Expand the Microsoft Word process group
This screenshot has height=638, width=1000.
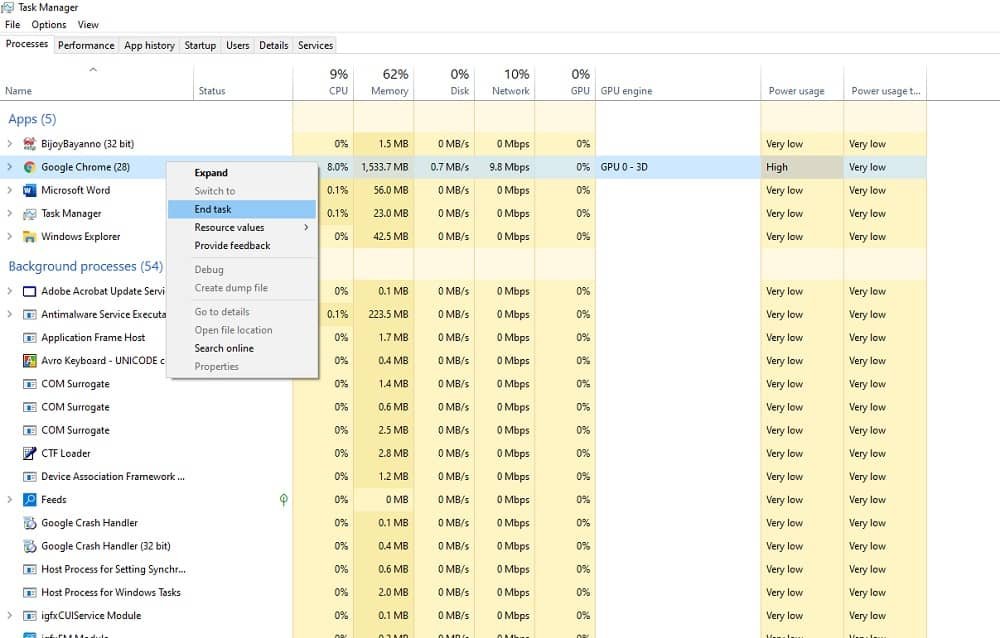coord(10,190)
